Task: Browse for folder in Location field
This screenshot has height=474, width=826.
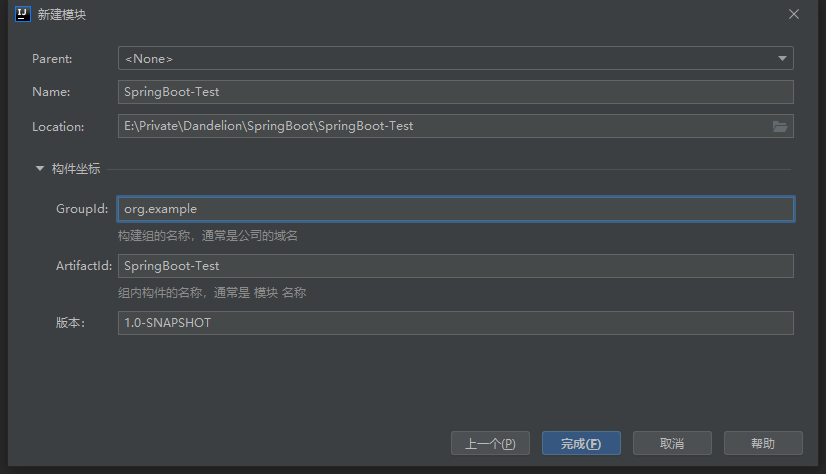Action: tap(780, 126)
